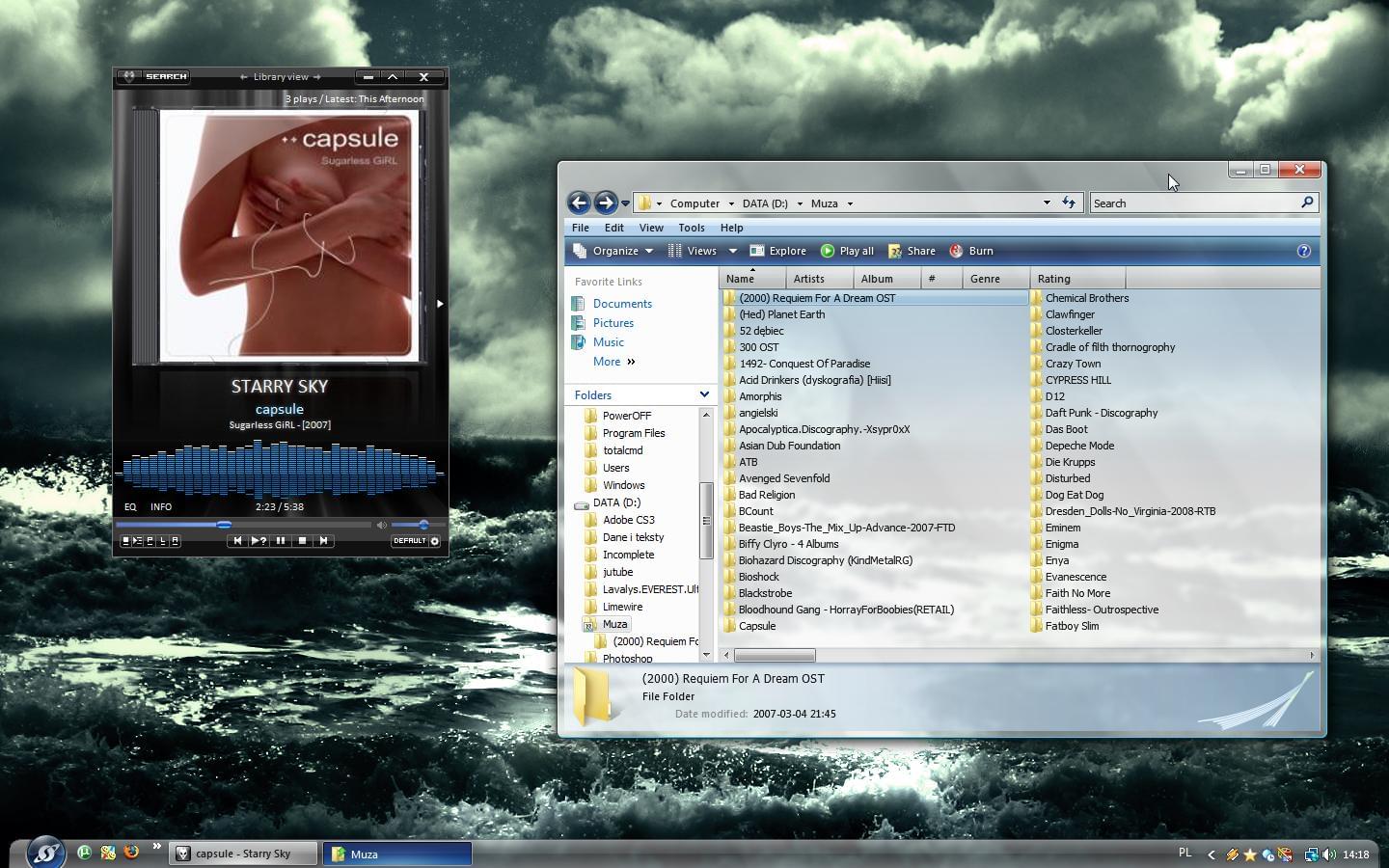The height and width of the screenshot is (868, 1389).
Task: Click the Burn toolbar icon
Action: (956, 251)
